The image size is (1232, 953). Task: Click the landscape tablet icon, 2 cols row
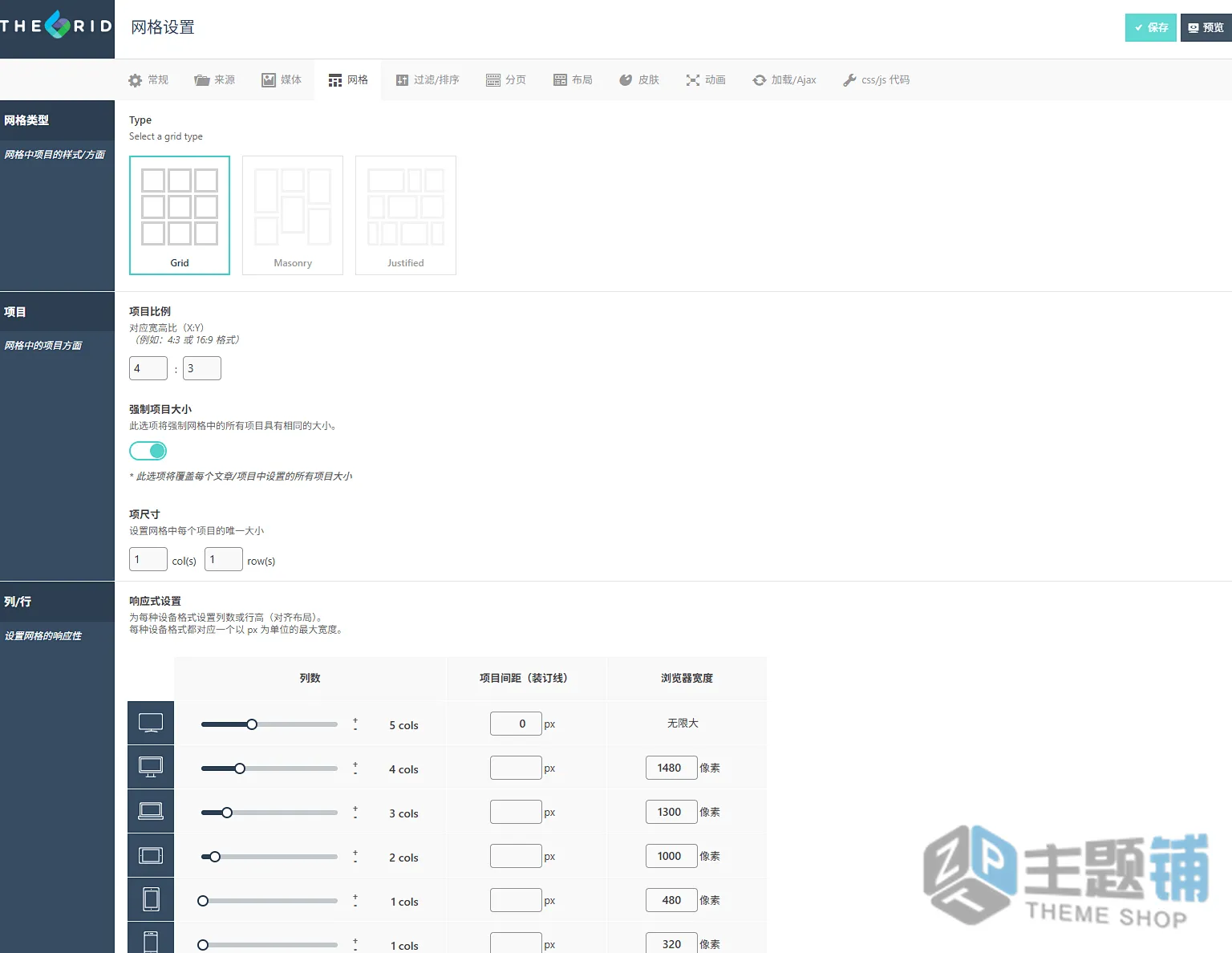coord(151,855)
